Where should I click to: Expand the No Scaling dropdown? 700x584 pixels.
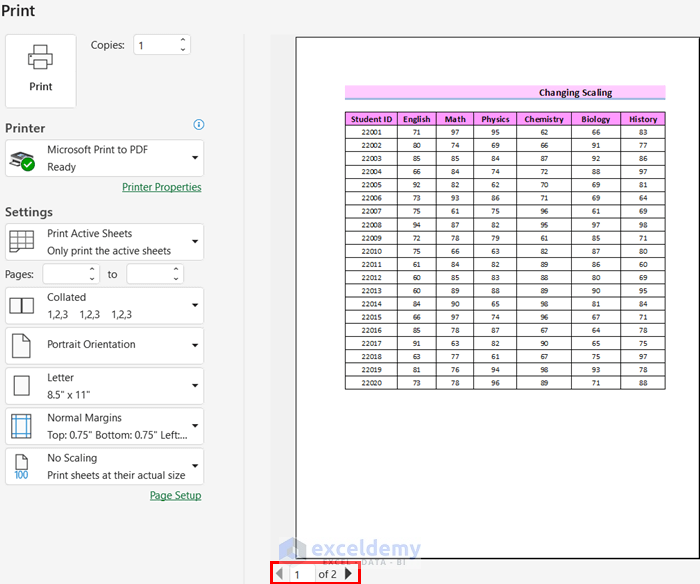pos(104,467)
